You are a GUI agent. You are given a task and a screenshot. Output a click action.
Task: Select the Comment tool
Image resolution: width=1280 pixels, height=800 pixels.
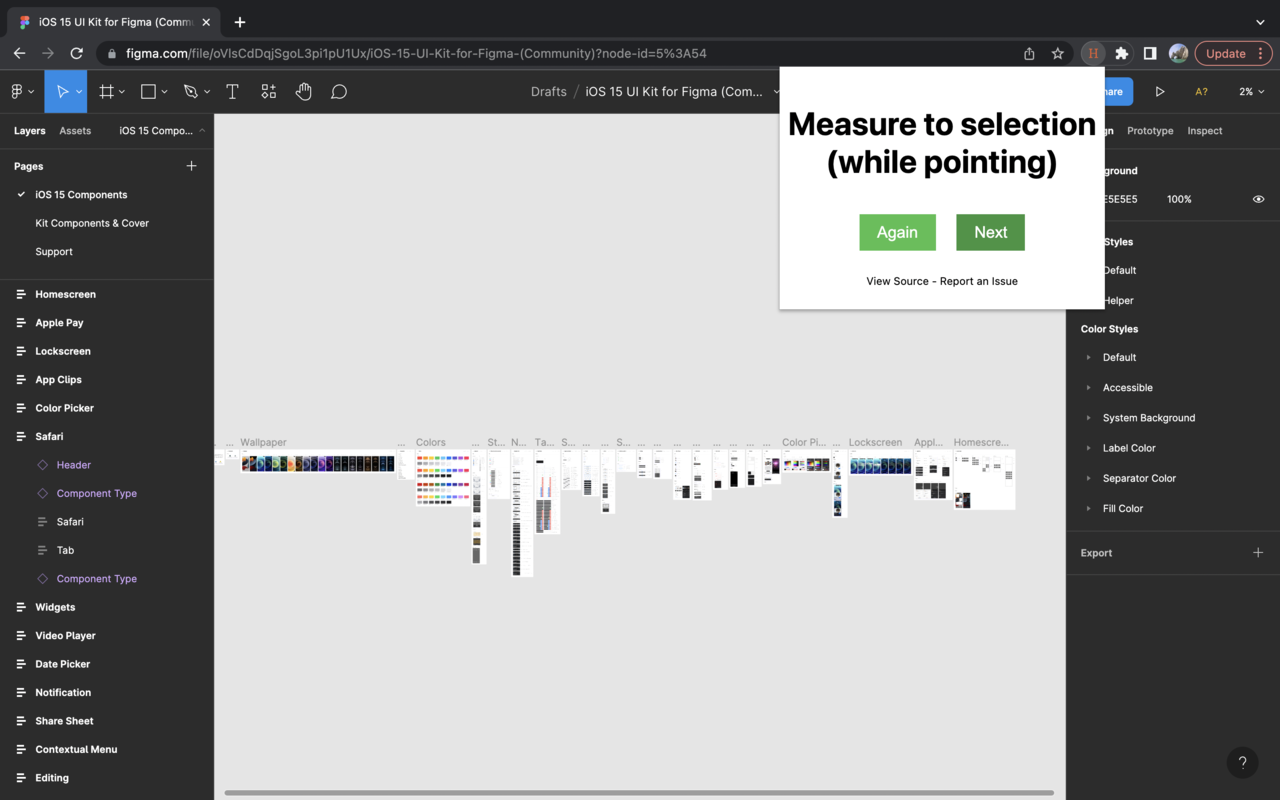tap(339, 91)
